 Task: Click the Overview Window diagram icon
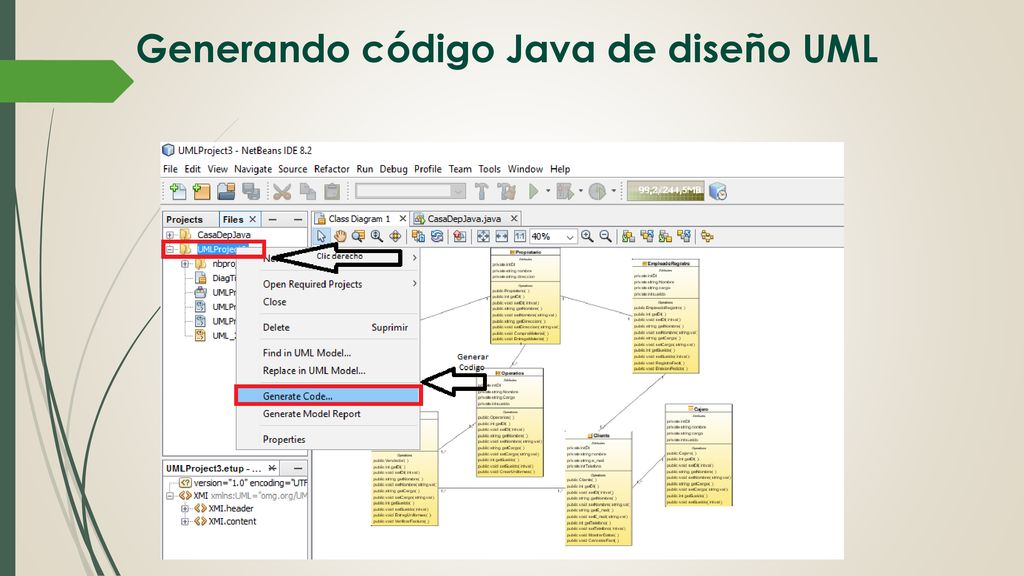pos(418,236)
